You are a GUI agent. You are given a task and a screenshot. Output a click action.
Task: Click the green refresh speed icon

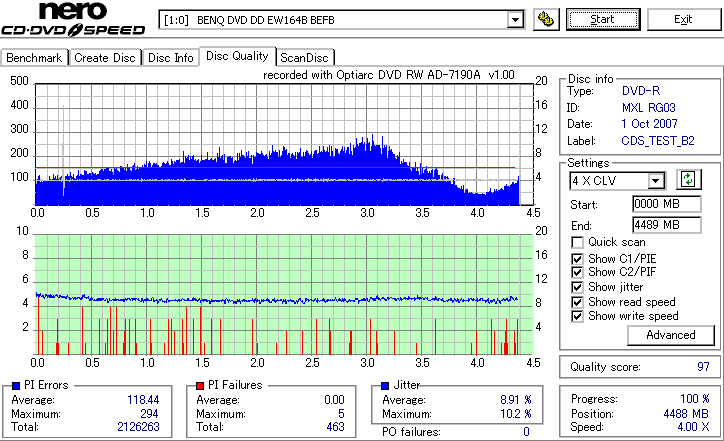688,179
